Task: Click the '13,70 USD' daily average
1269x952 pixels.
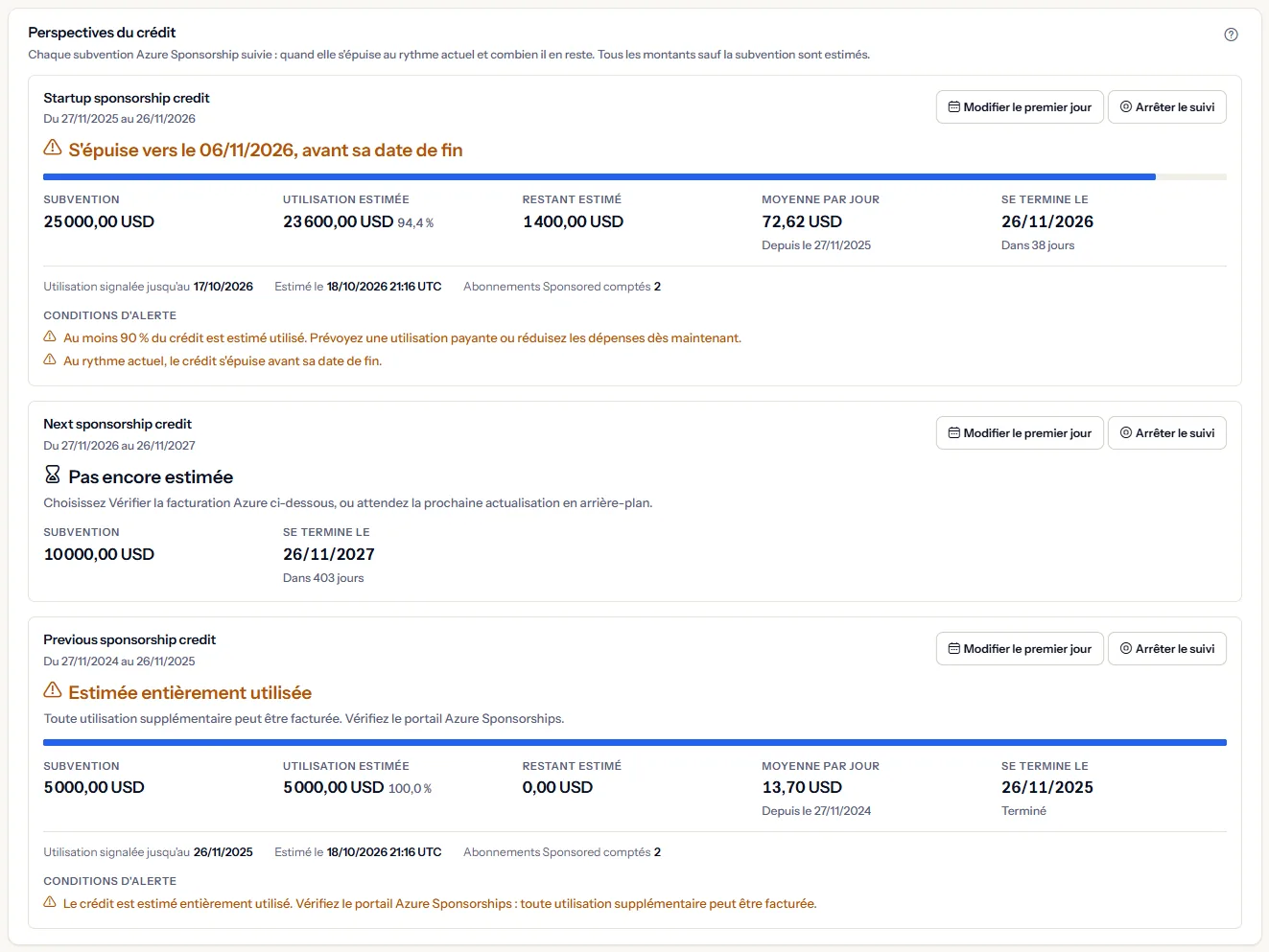Action: tap(802, 787)
